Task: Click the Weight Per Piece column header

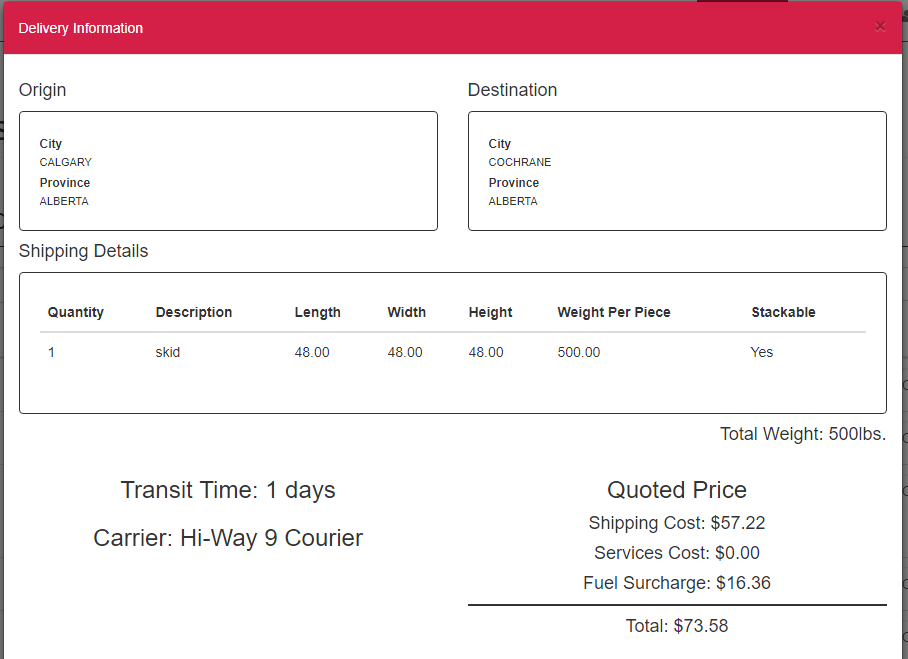Action: click(614, 312)
